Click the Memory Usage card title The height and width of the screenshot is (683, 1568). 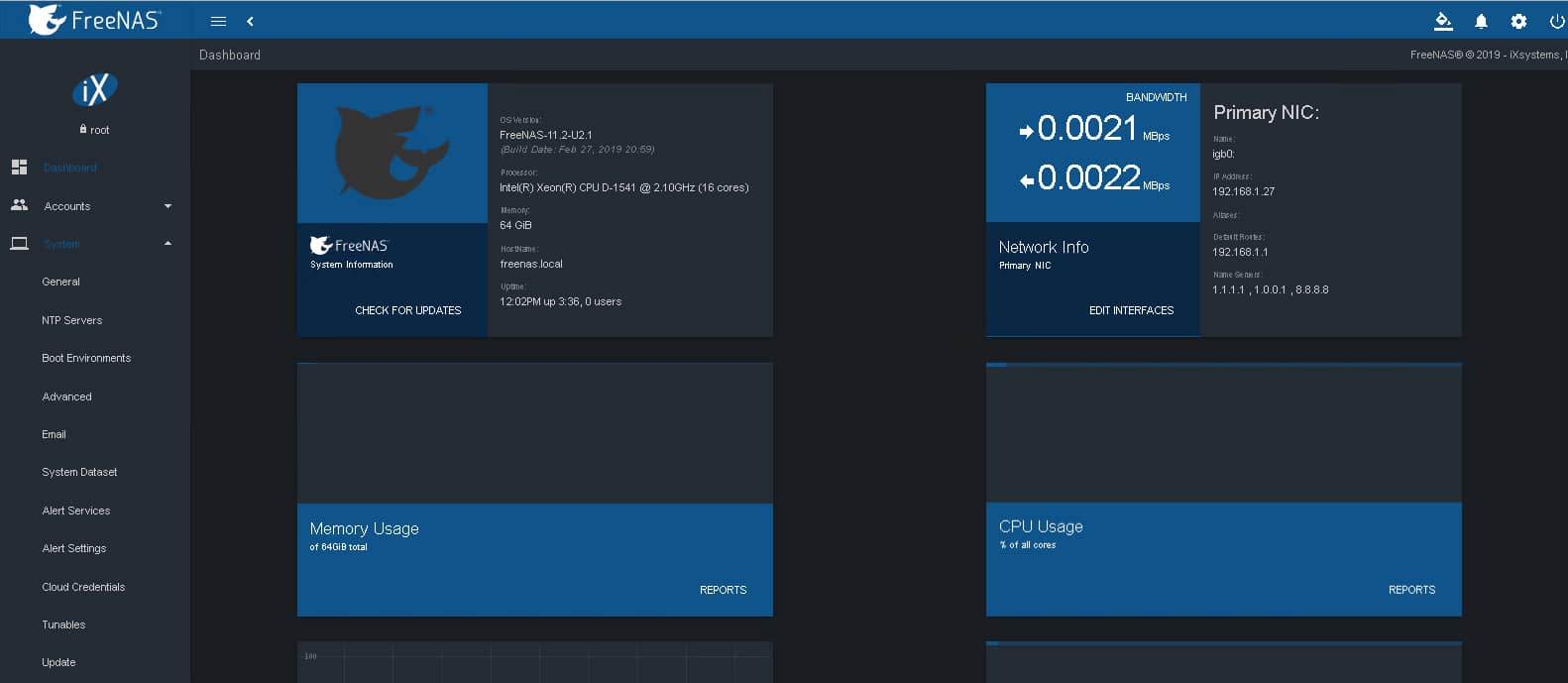click(364, 529)
